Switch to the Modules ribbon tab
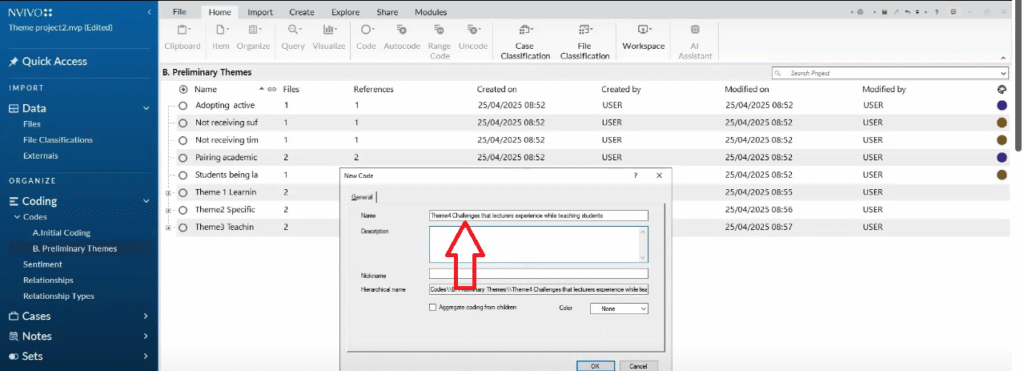This screenshot has height=371, width=1024. [431, 12]
